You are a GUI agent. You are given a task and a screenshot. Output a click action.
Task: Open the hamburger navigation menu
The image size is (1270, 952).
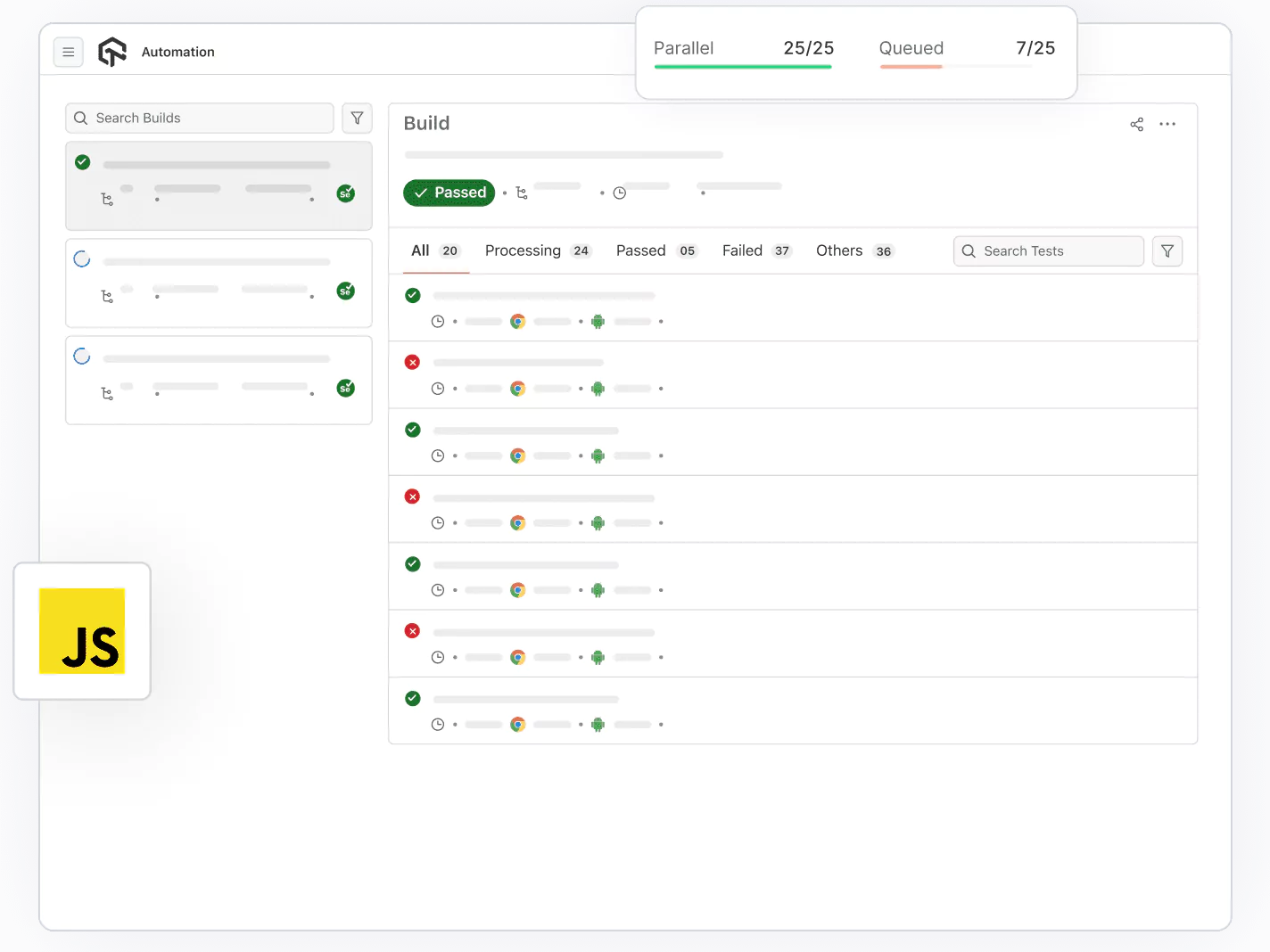69,52
